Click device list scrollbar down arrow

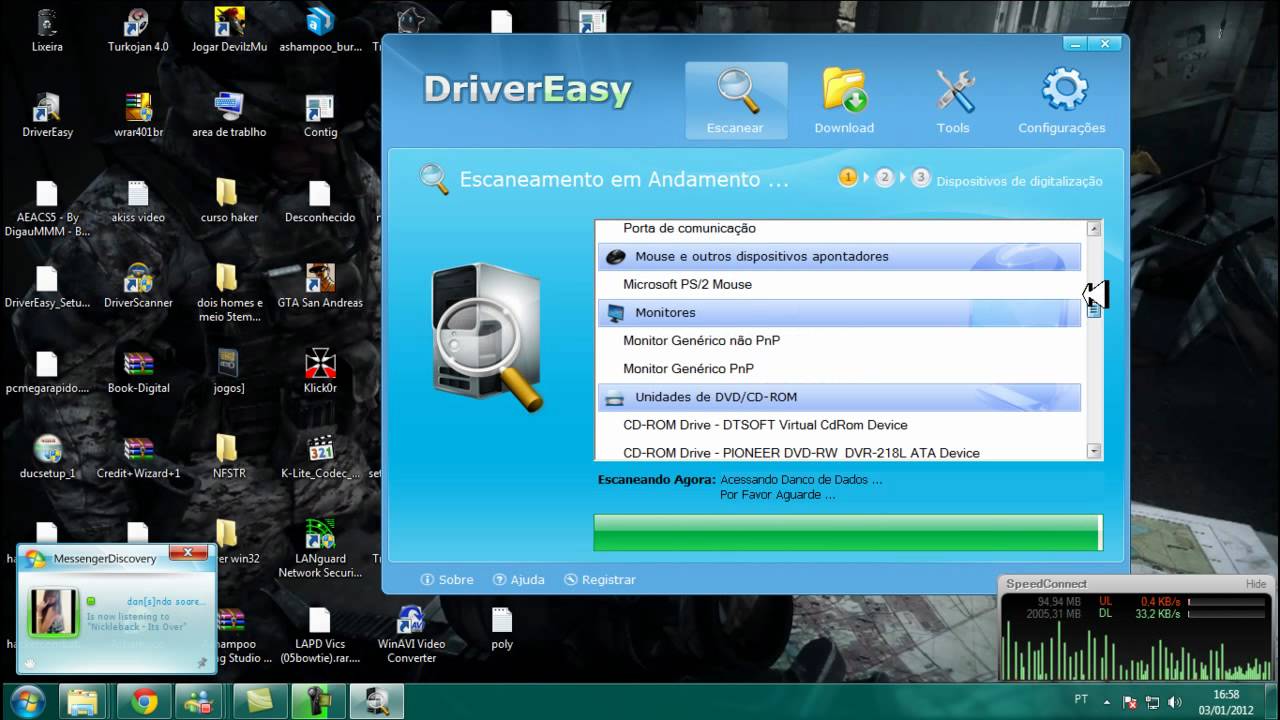point(1094,451)
